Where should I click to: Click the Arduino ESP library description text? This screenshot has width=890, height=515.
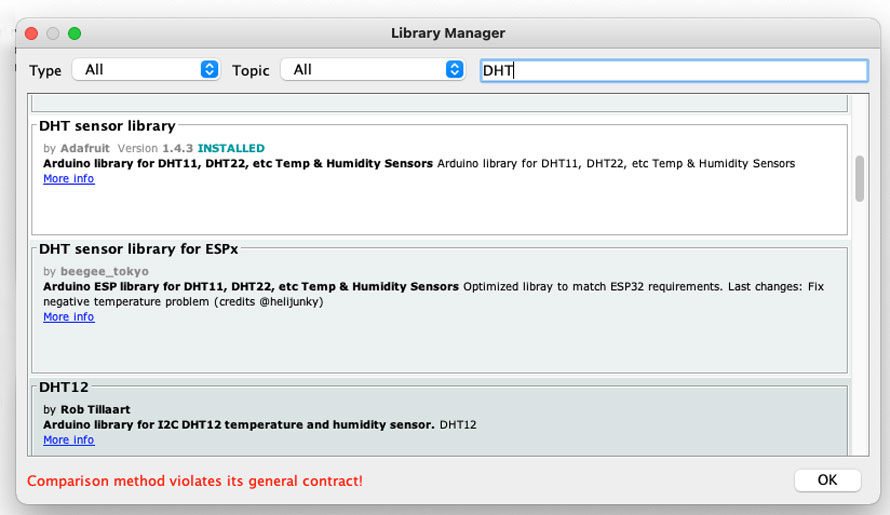click(x=251, y=286)
